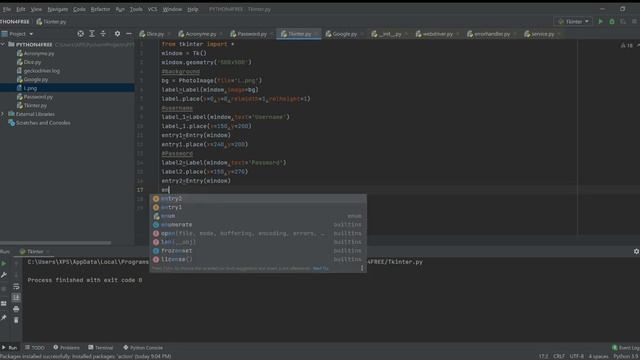Select Google.py in project tree
640x360 pixels.
pyautogui.click(x=36, y=80)
